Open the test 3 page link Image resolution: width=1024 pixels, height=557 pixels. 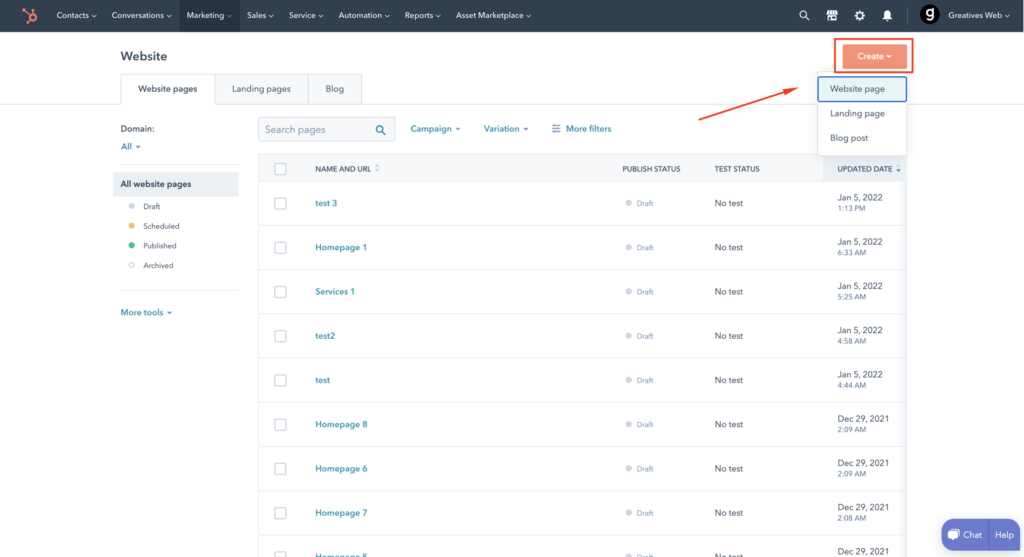pyautogui.click(x=326, y=203)
